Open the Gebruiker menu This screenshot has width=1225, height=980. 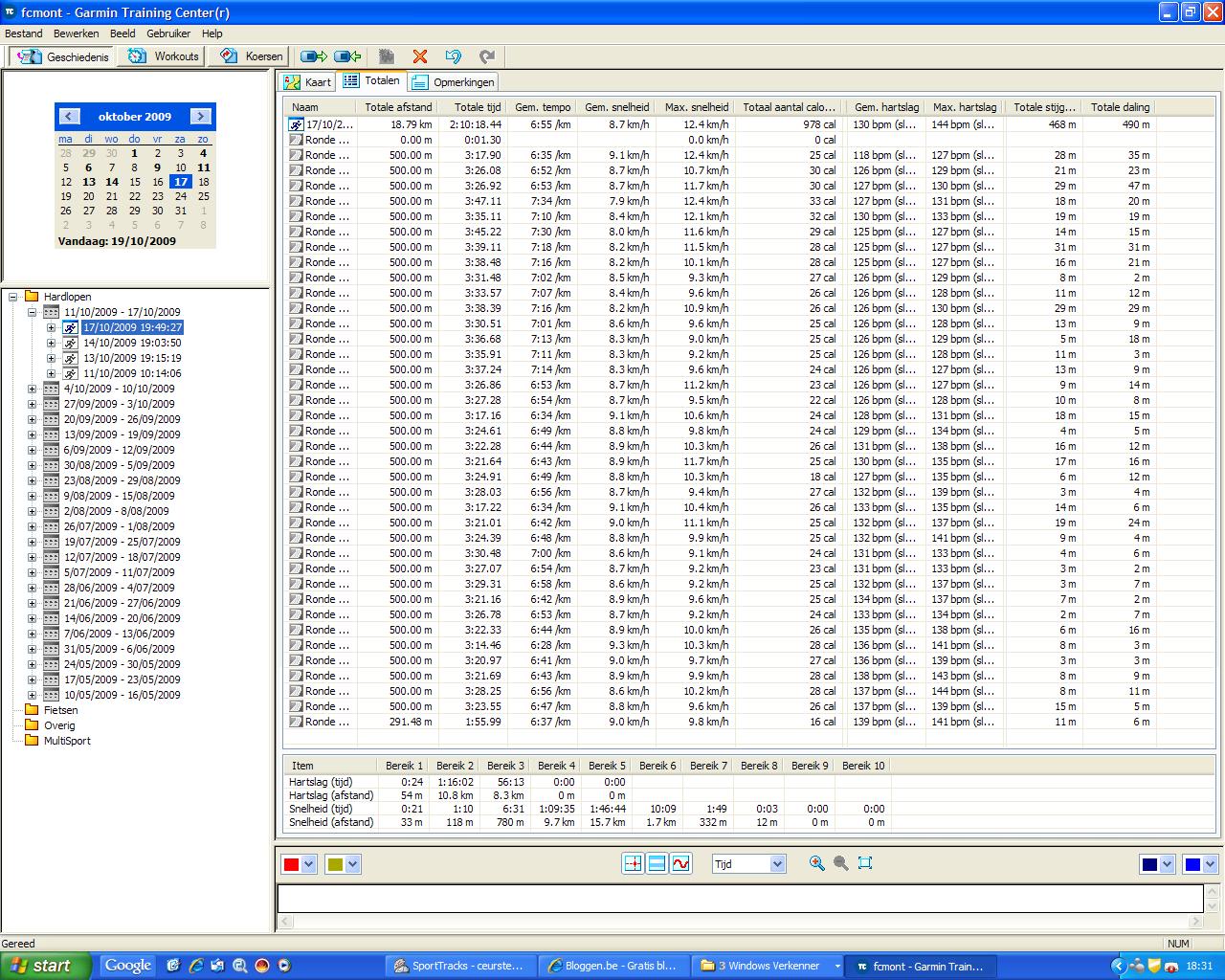(168, 33)
